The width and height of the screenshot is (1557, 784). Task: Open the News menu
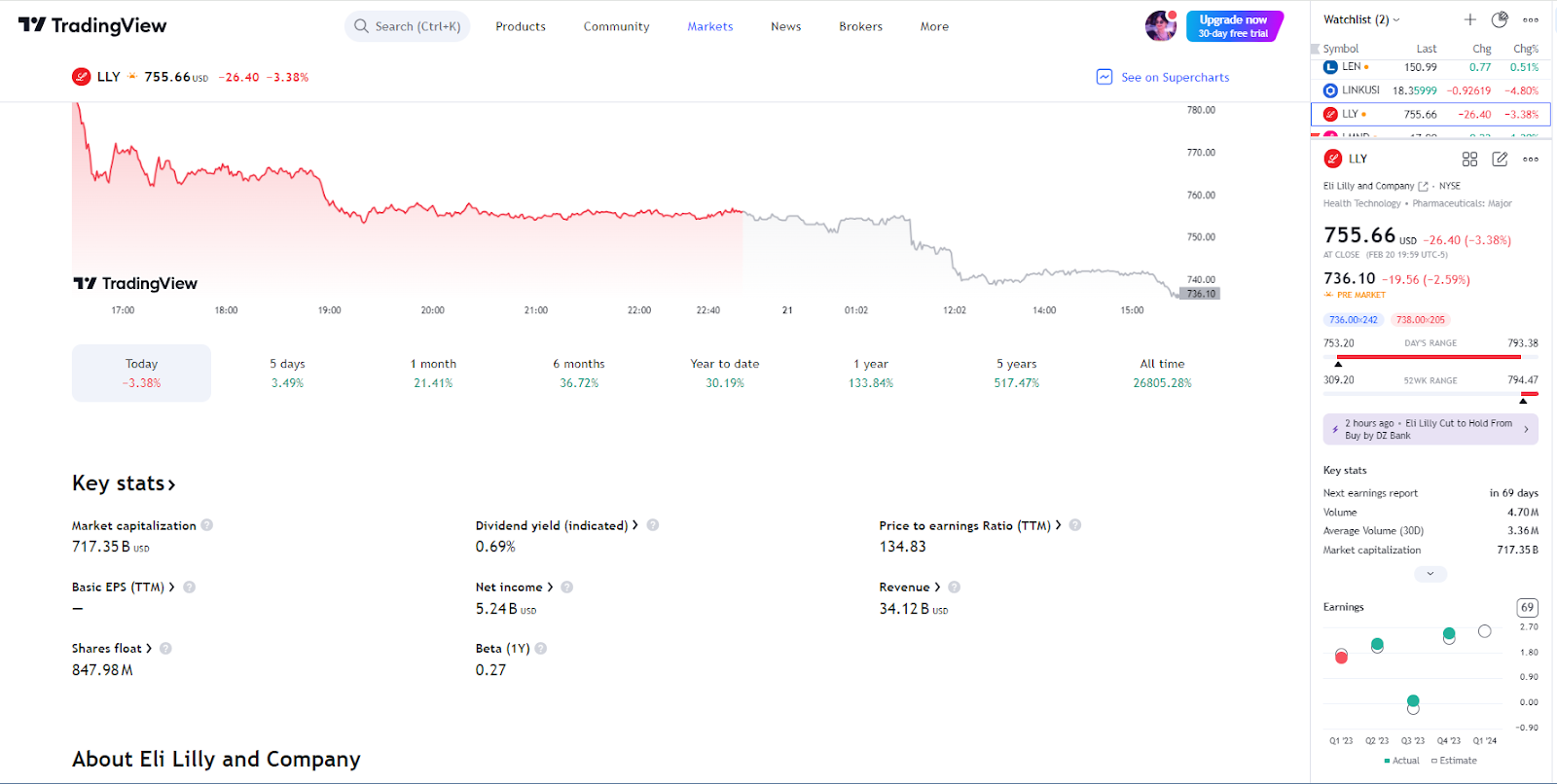tap(785, 26)
